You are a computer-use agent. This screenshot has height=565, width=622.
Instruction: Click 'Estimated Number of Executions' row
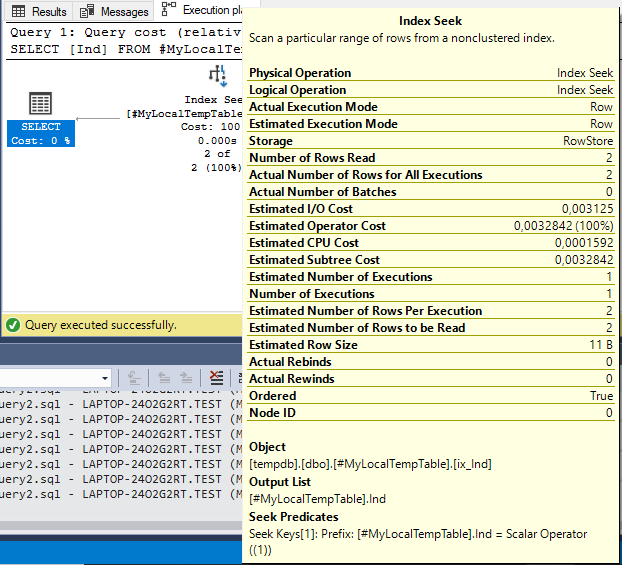coord(431,277)
